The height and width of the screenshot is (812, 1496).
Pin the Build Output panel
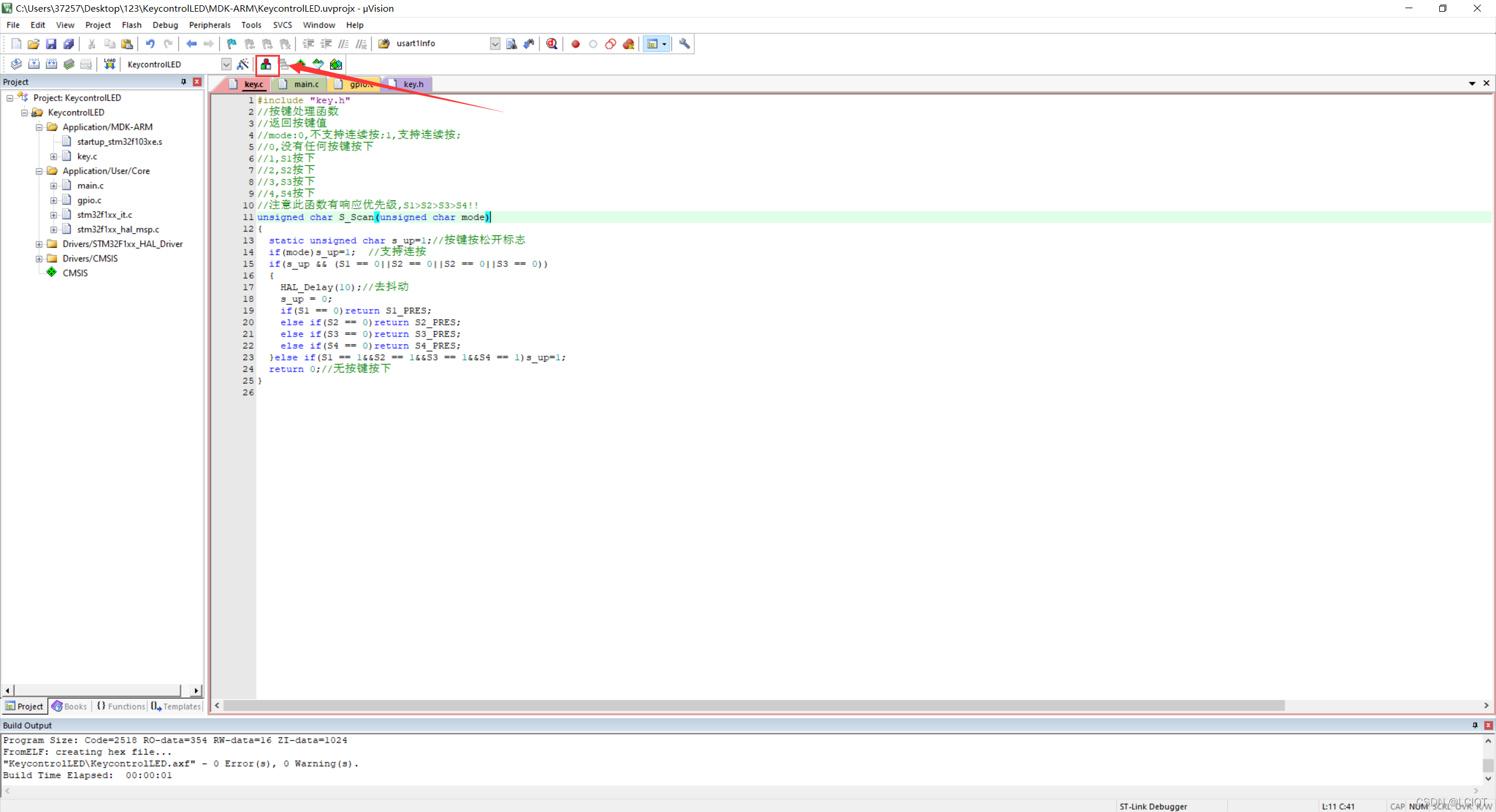click(1474, 725)
